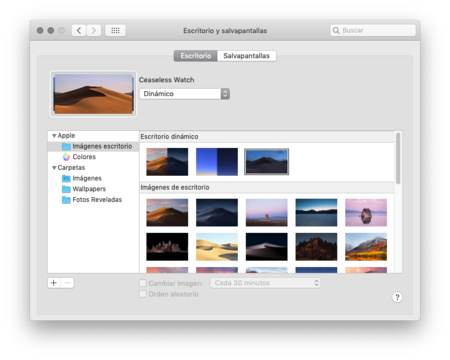Viewport: 450px width, 360px height.
Task: Click the Colores color wheel icon
Action: (66, 157)
